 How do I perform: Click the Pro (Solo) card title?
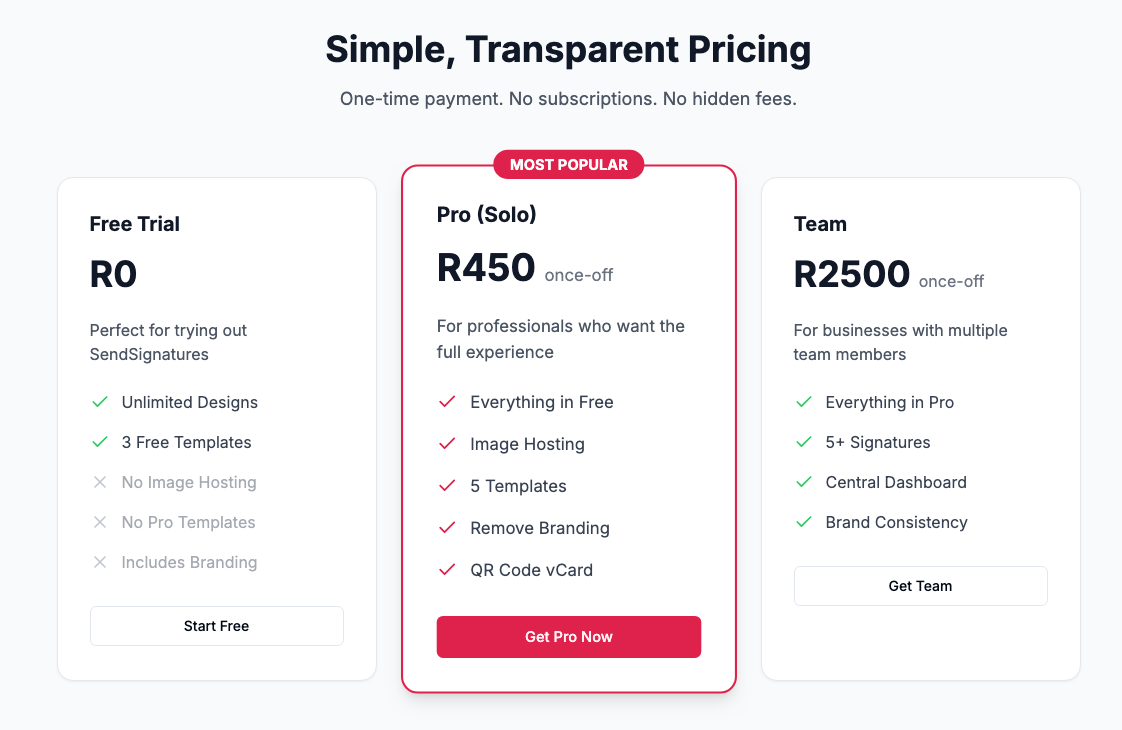(486, 214)
